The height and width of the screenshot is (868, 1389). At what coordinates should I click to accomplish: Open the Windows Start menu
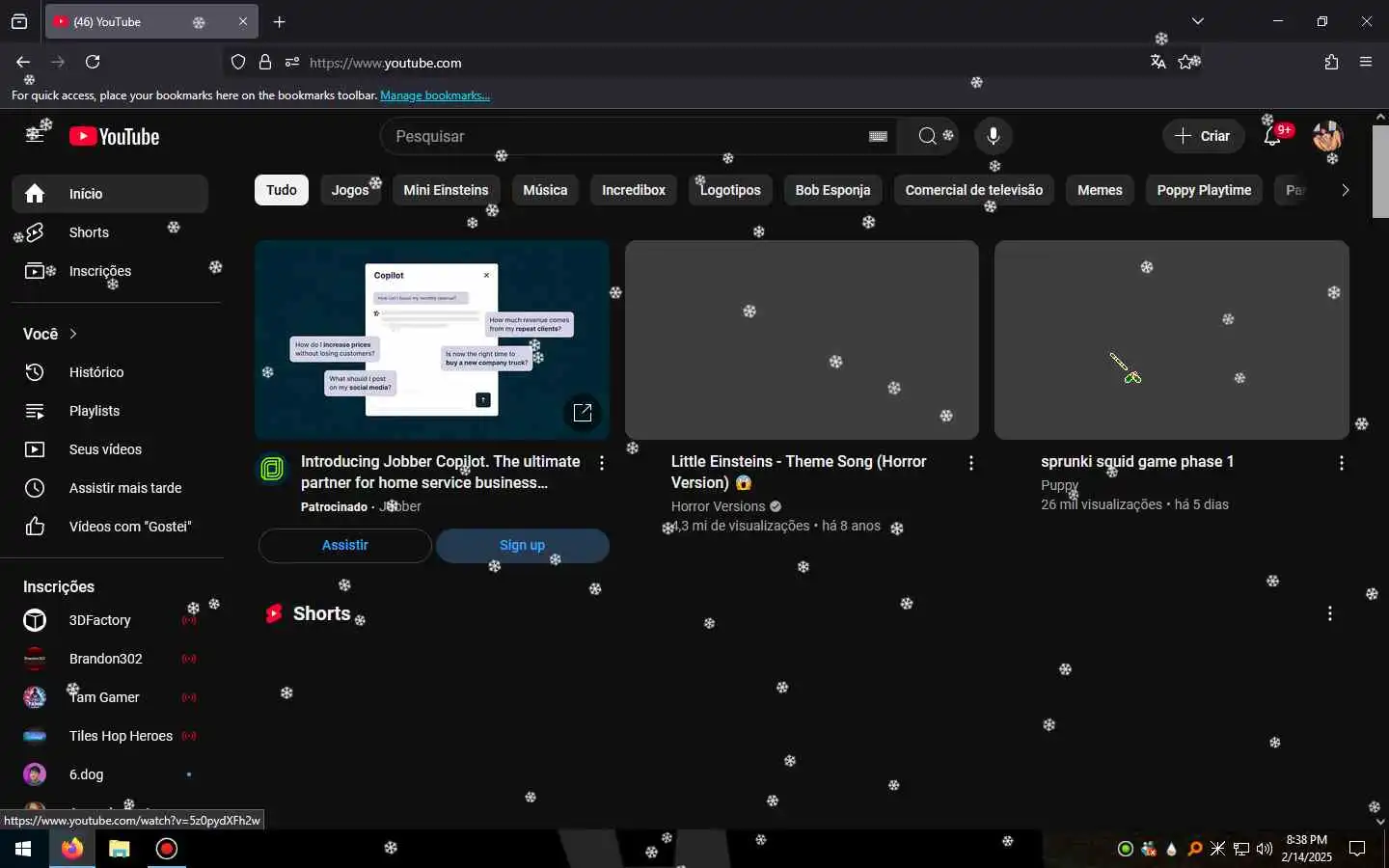[x=23, y=849]
